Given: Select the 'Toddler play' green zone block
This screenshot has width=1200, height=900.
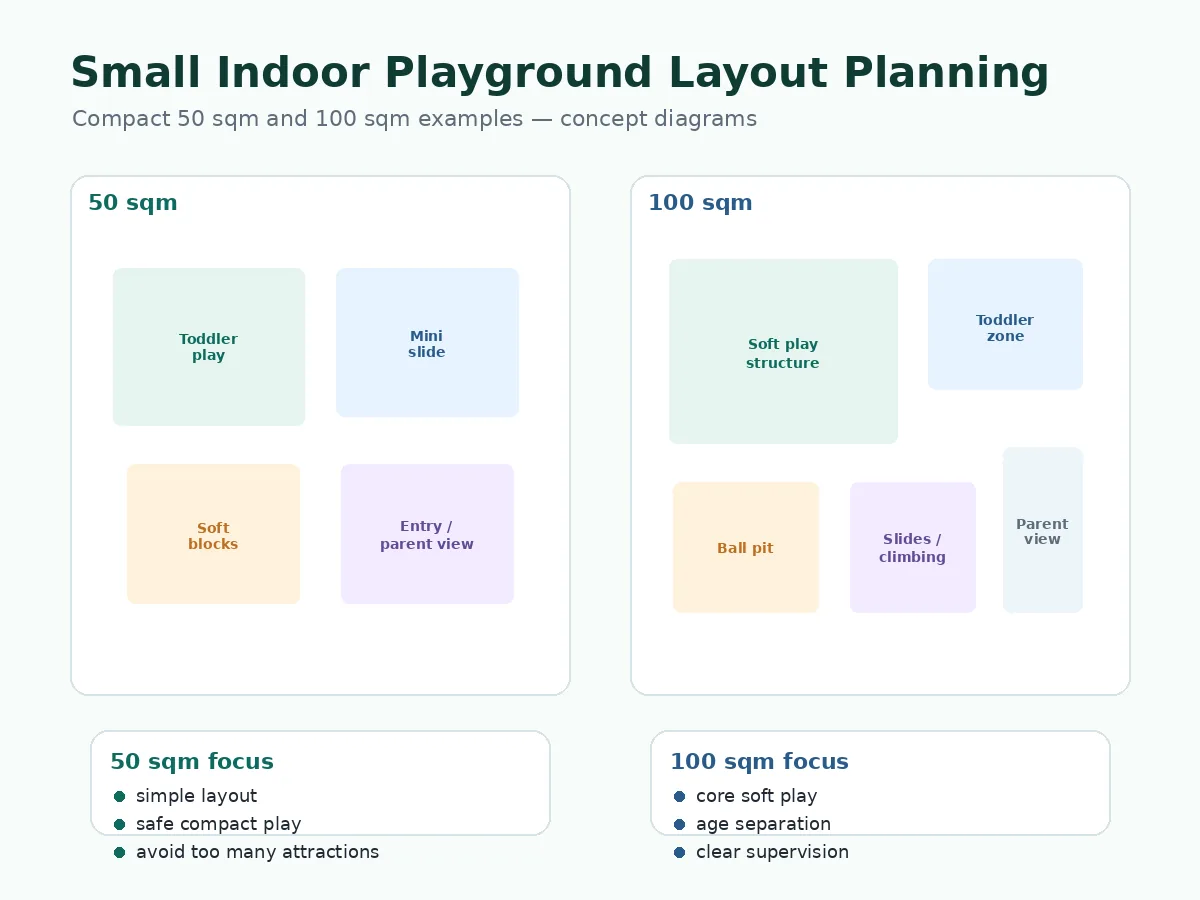Looking at the screenshot, I should 209,347.
